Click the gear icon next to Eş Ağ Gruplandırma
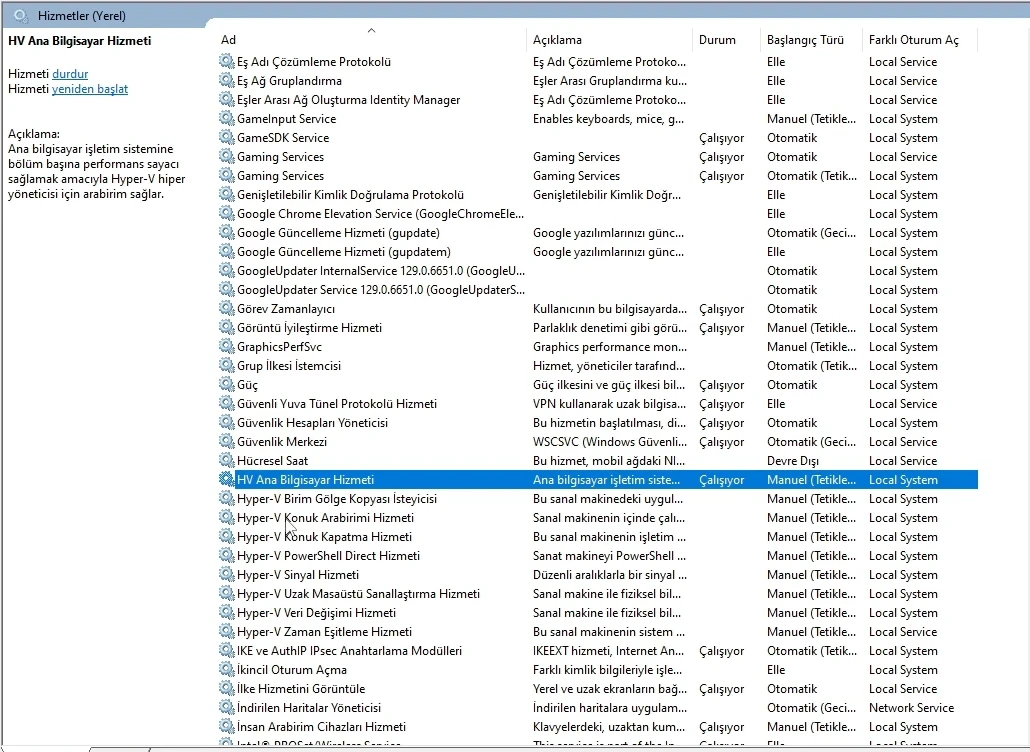The image size is (1030, 752). pyautogui.click(x=227, y=81)
